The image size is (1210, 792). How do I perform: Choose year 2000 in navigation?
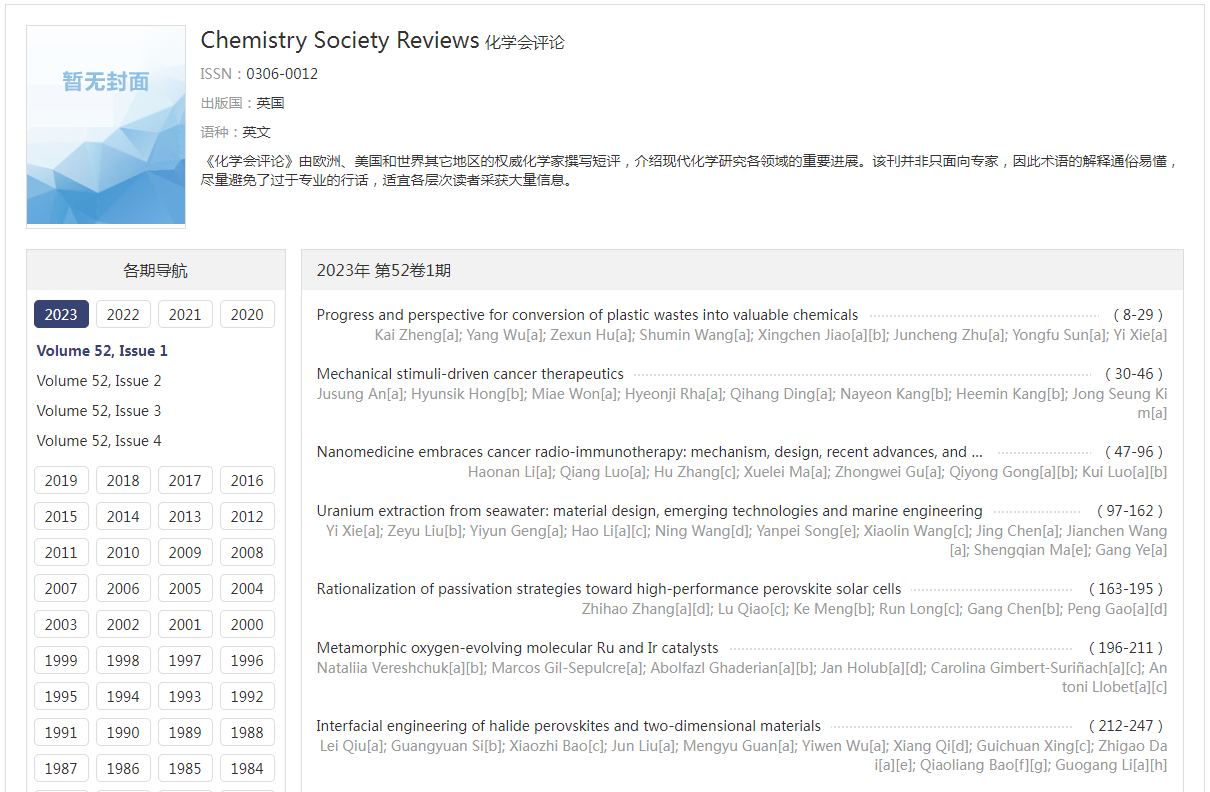(x=247, y=624)
